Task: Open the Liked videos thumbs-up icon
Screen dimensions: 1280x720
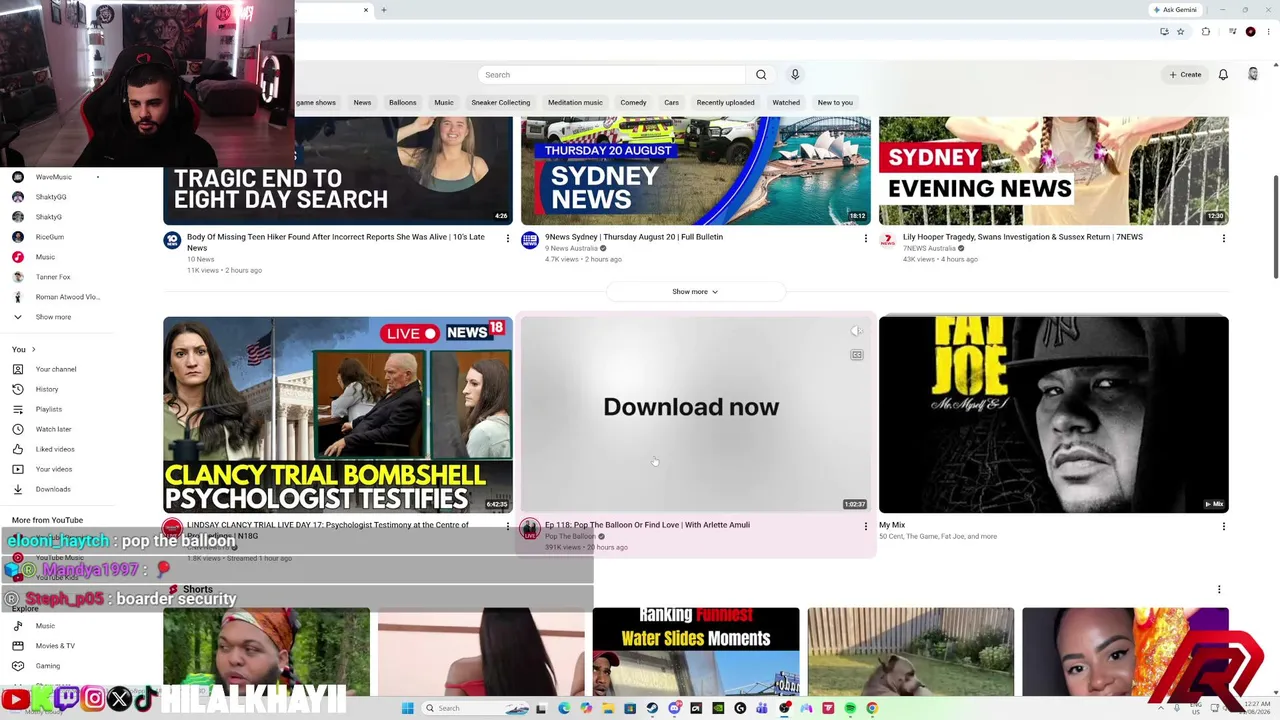Action: coord(18,449)
